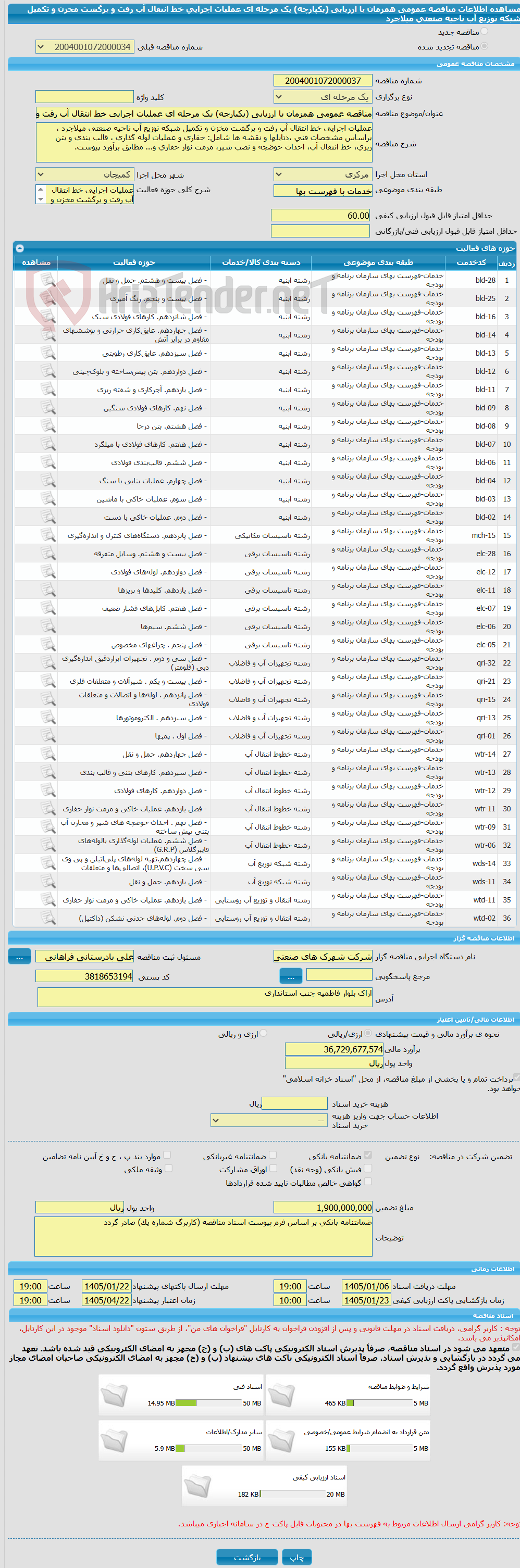Select ارزی/ریالی estimate option
This screenshot has width=520, height=1568.
pyautogui.click(x=368, y=1034)
